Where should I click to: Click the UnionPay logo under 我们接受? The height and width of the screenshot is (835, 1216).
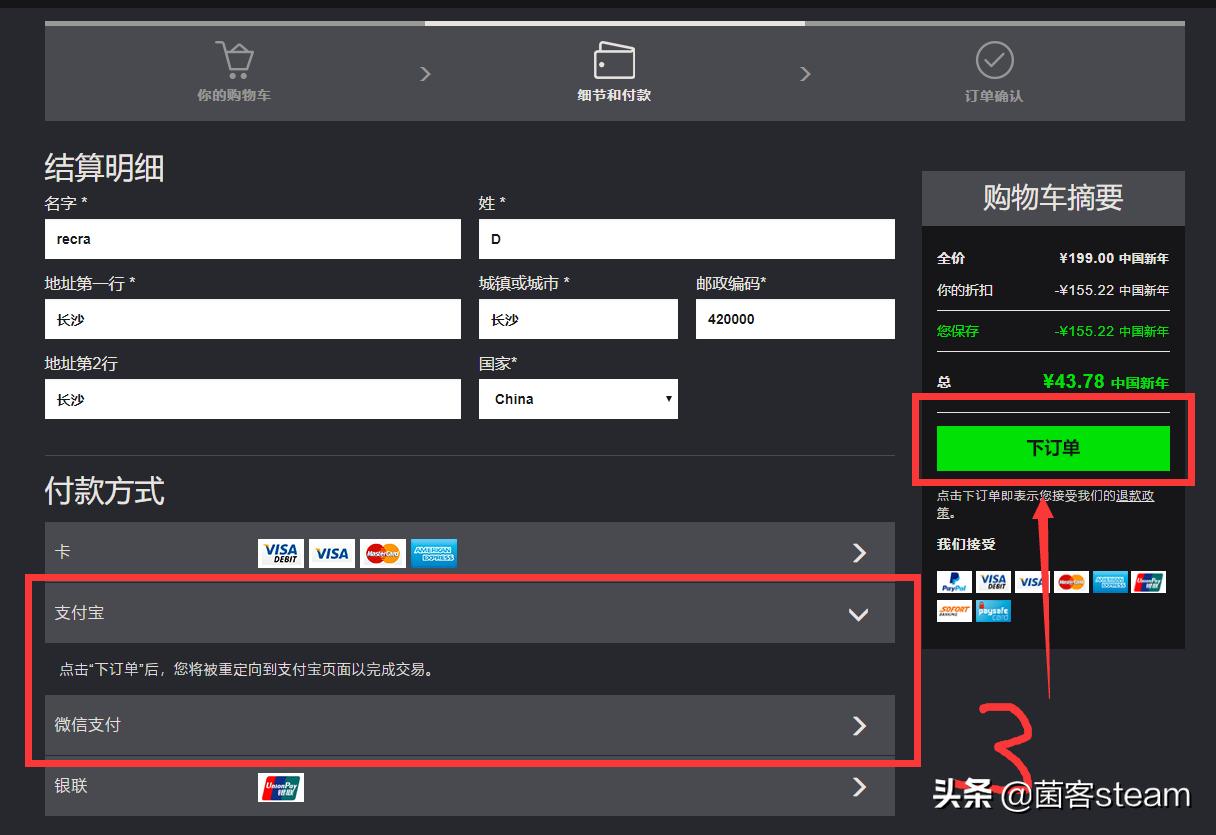tap(1149, 582)
